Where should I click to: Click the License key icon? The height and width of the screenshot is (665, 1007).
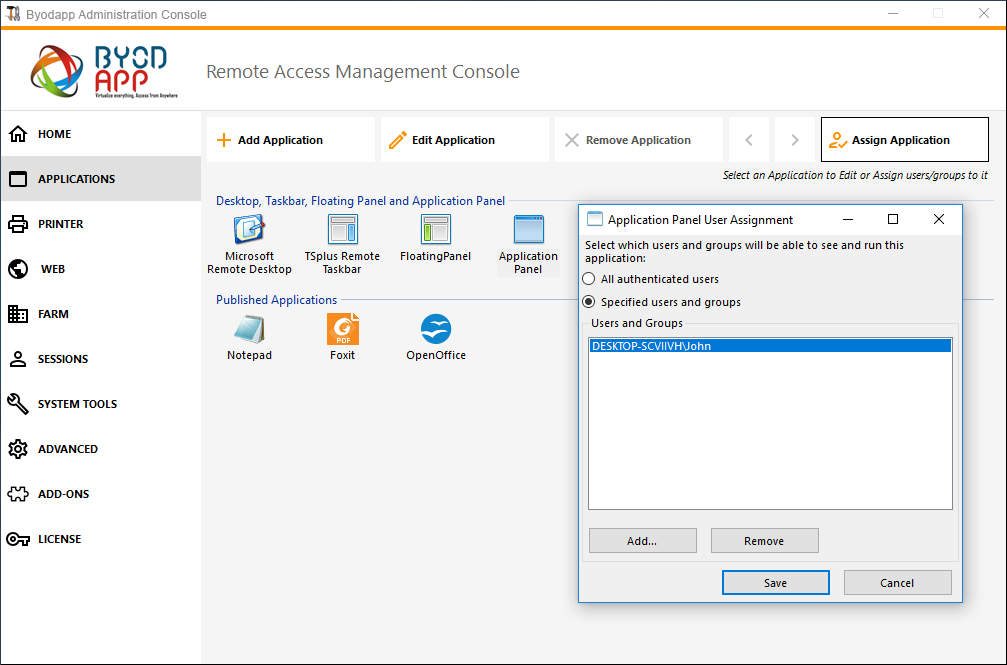pyautogui.click(x=18, y=538)
